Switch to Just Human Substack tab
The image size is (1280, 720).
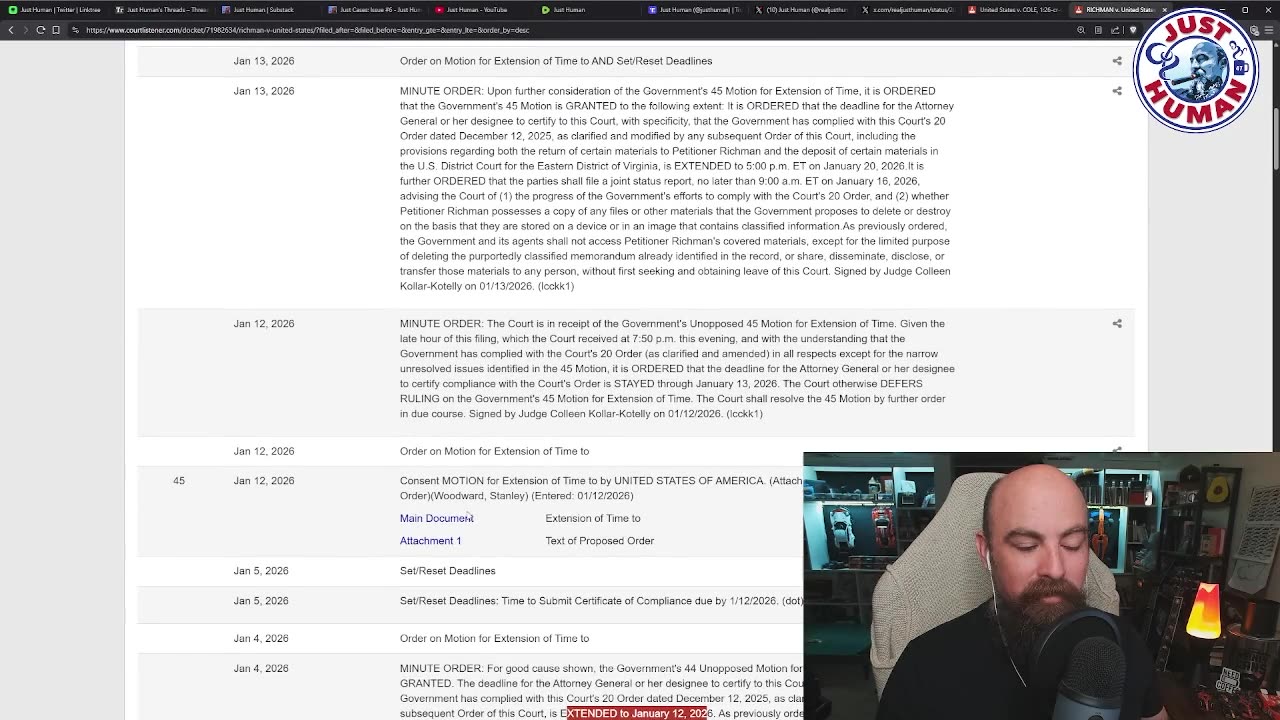point(266,10)
